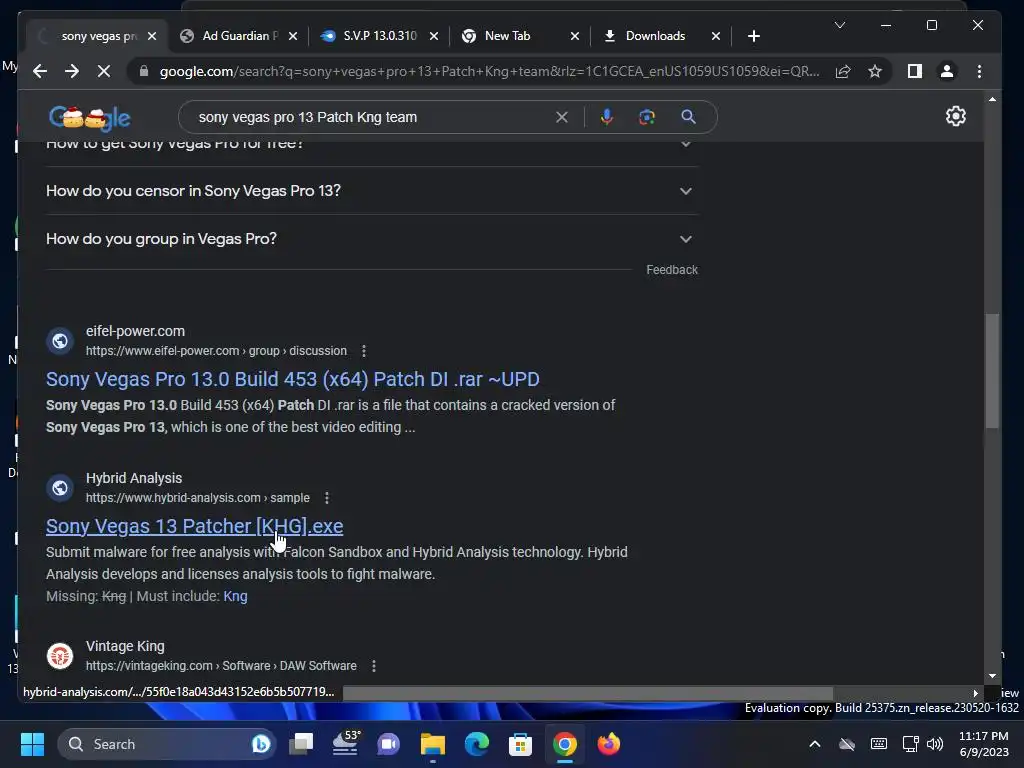Screen dimensions: 1024x768
Task: Close the S.V.P 13.0.310 tab
Action: [434, 36]
